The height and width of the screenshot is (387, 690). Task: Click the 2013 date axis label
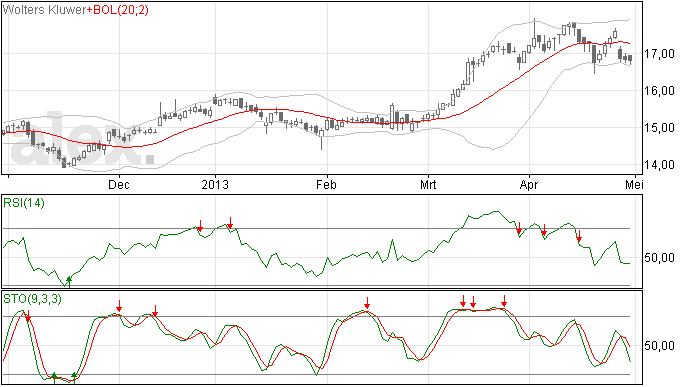pyautogui.click(x=215, y=184)
